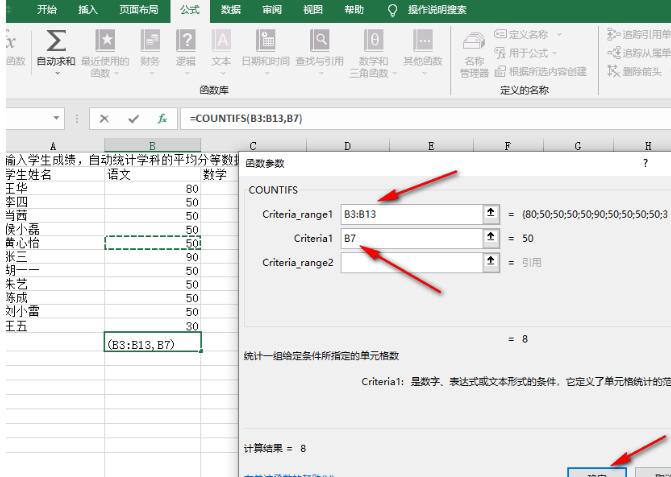
Task: Collapse dialog using Criteria_range1 range selector
Action: pyautogui.click(x=491, y=214)
